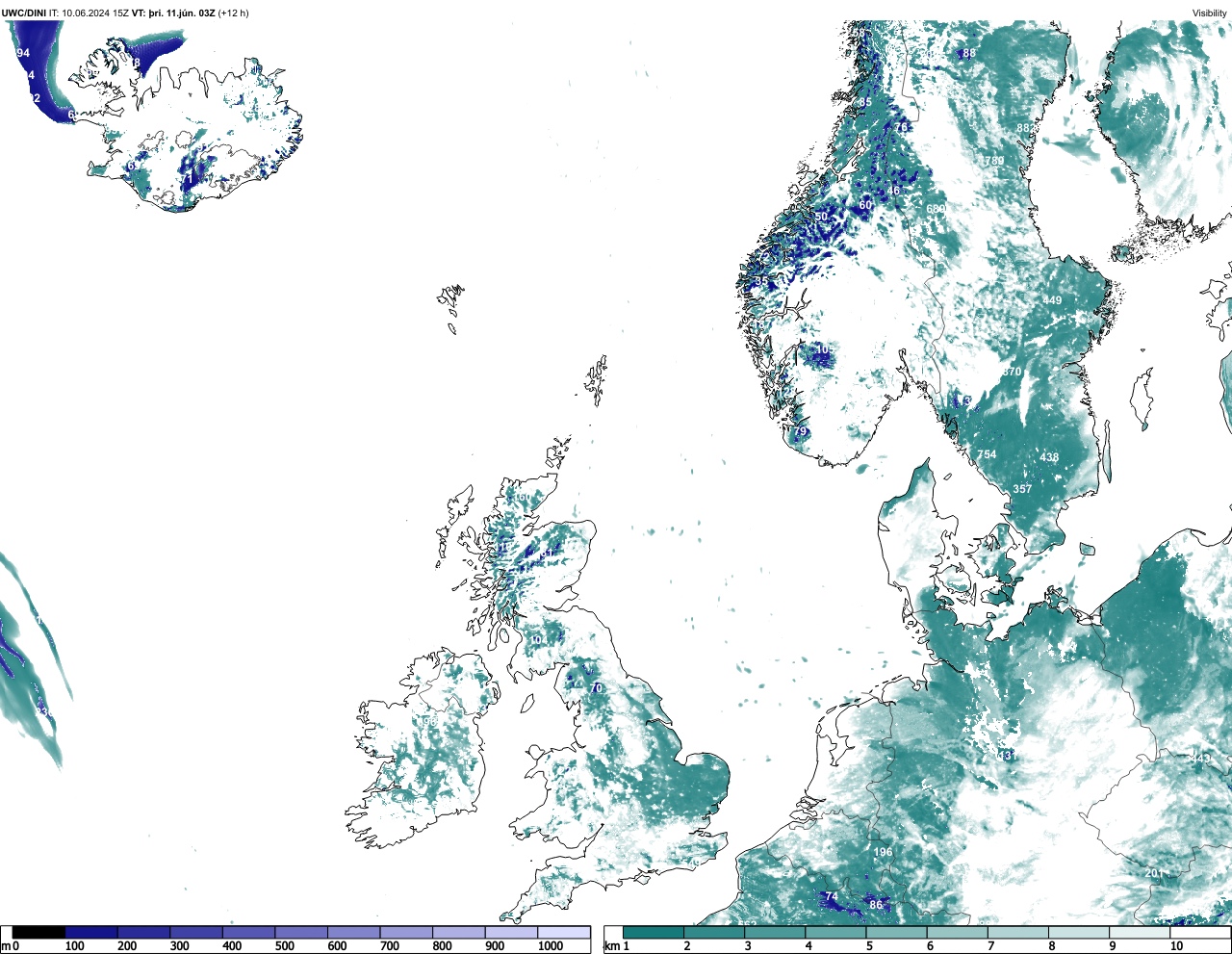Image resolution: width=1232 pixels, height=954 pixels.
Task: Click the 'UWC/DINI' model label
Action: pos(24,13)
